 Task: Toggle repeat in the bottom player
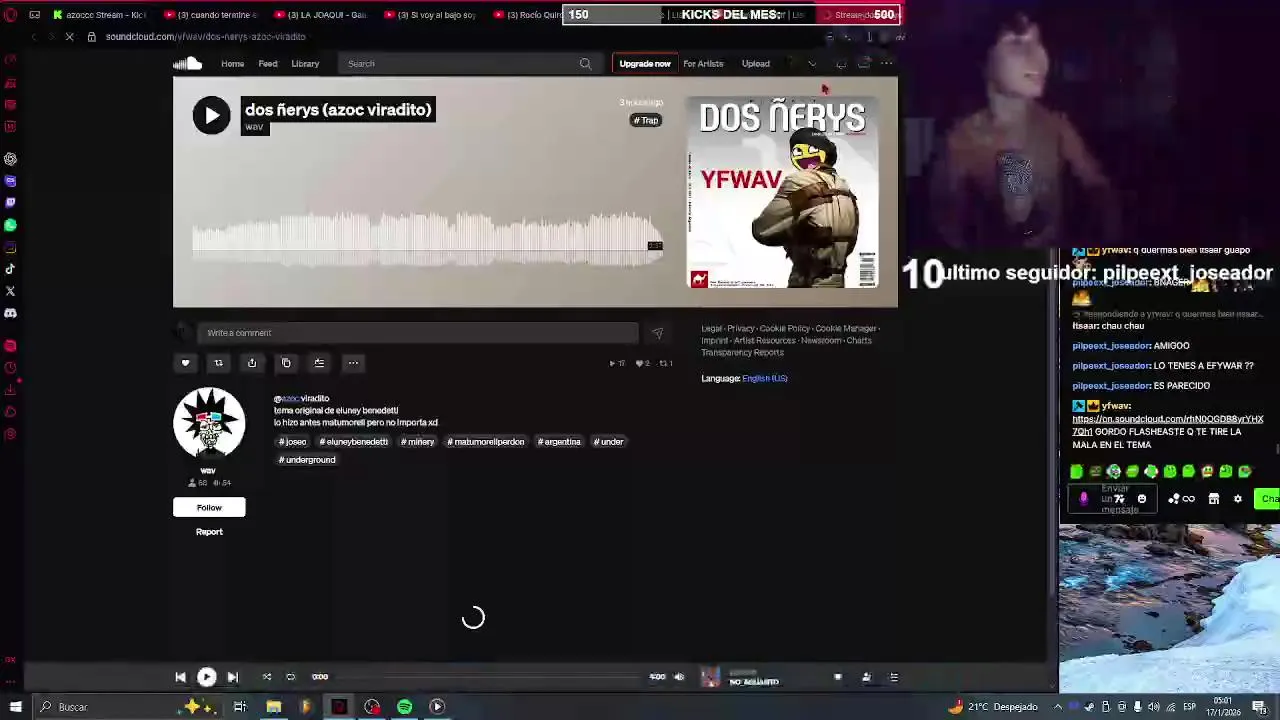click(x=291, y=677)
